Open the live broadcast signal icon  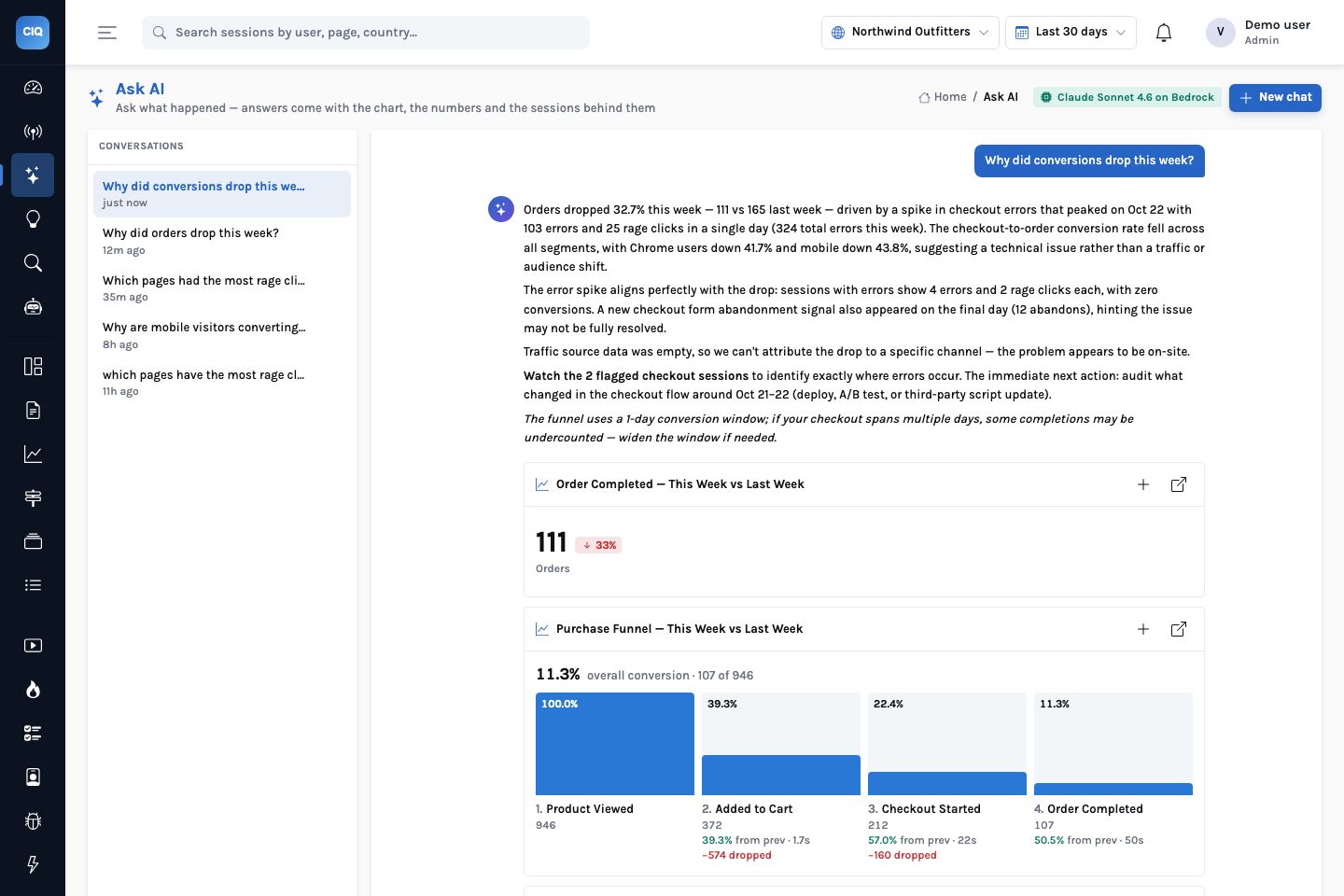(33, 132)
